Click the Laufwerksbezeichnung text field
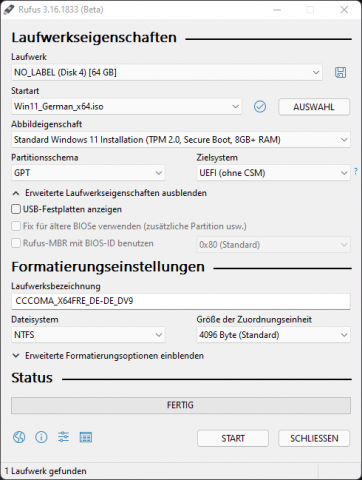 point(181,301)
